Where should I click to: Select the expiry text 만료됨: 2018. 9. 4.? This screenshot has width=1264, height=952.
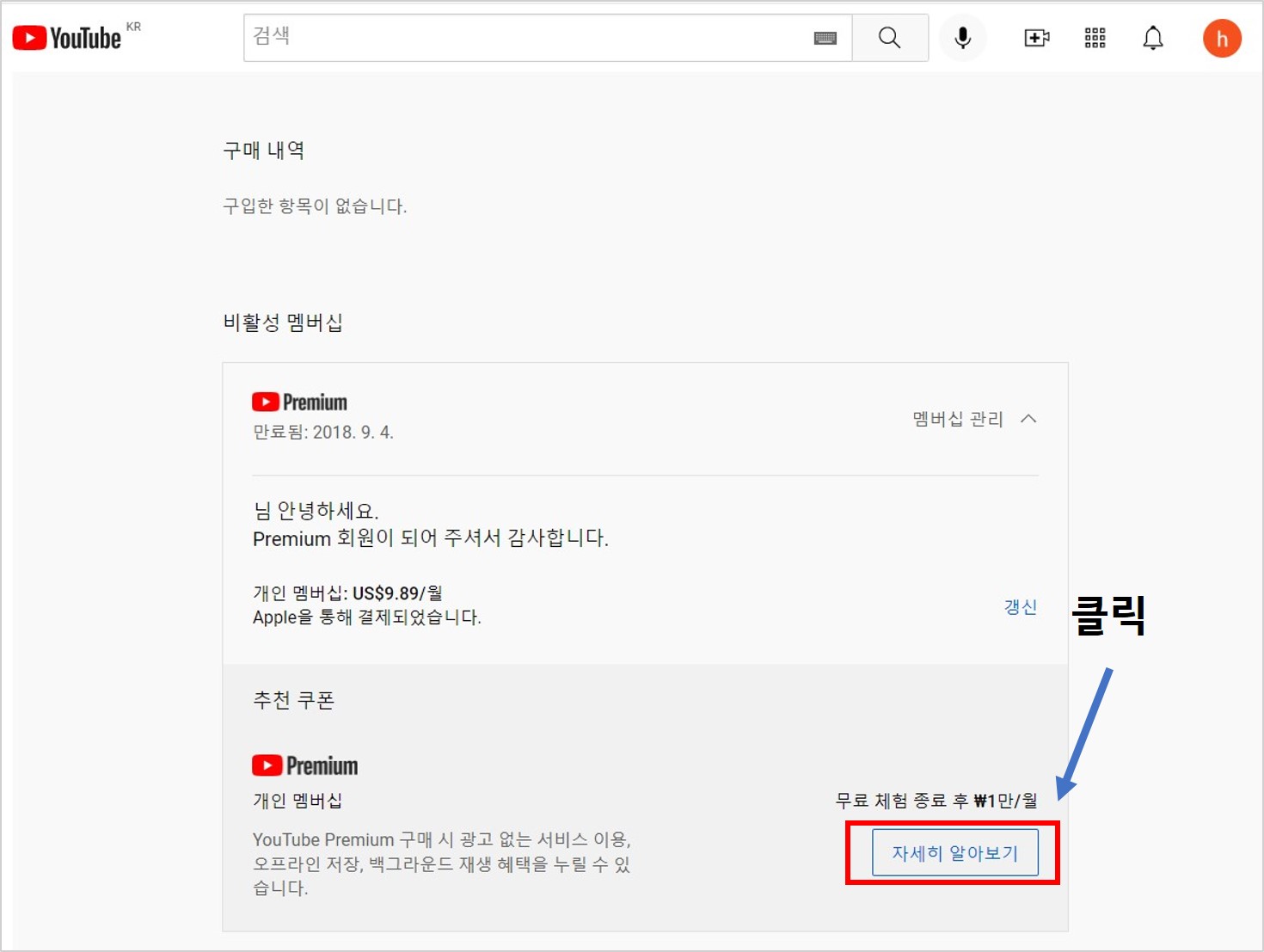tap(323, 432)
